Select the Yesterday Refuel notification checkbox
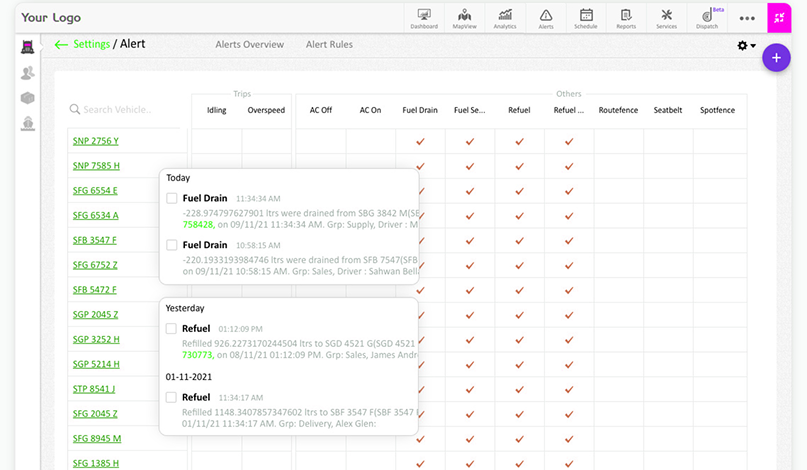The height and width of the screenshot is (470, 807). (172, 328)
